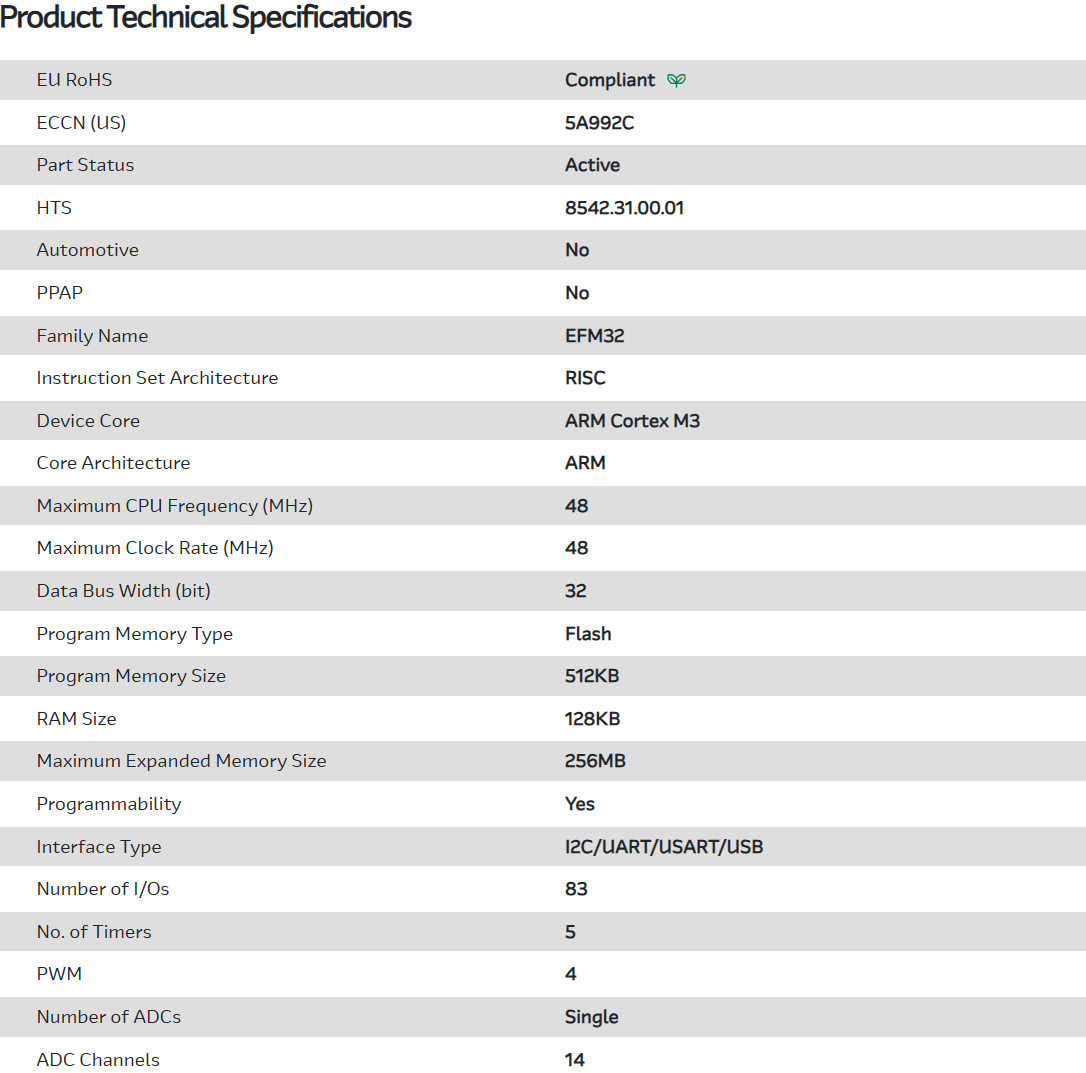The image size is (1086, 1073).
Task: Click the Compliant value text
Action: click(x=610, y=80)
